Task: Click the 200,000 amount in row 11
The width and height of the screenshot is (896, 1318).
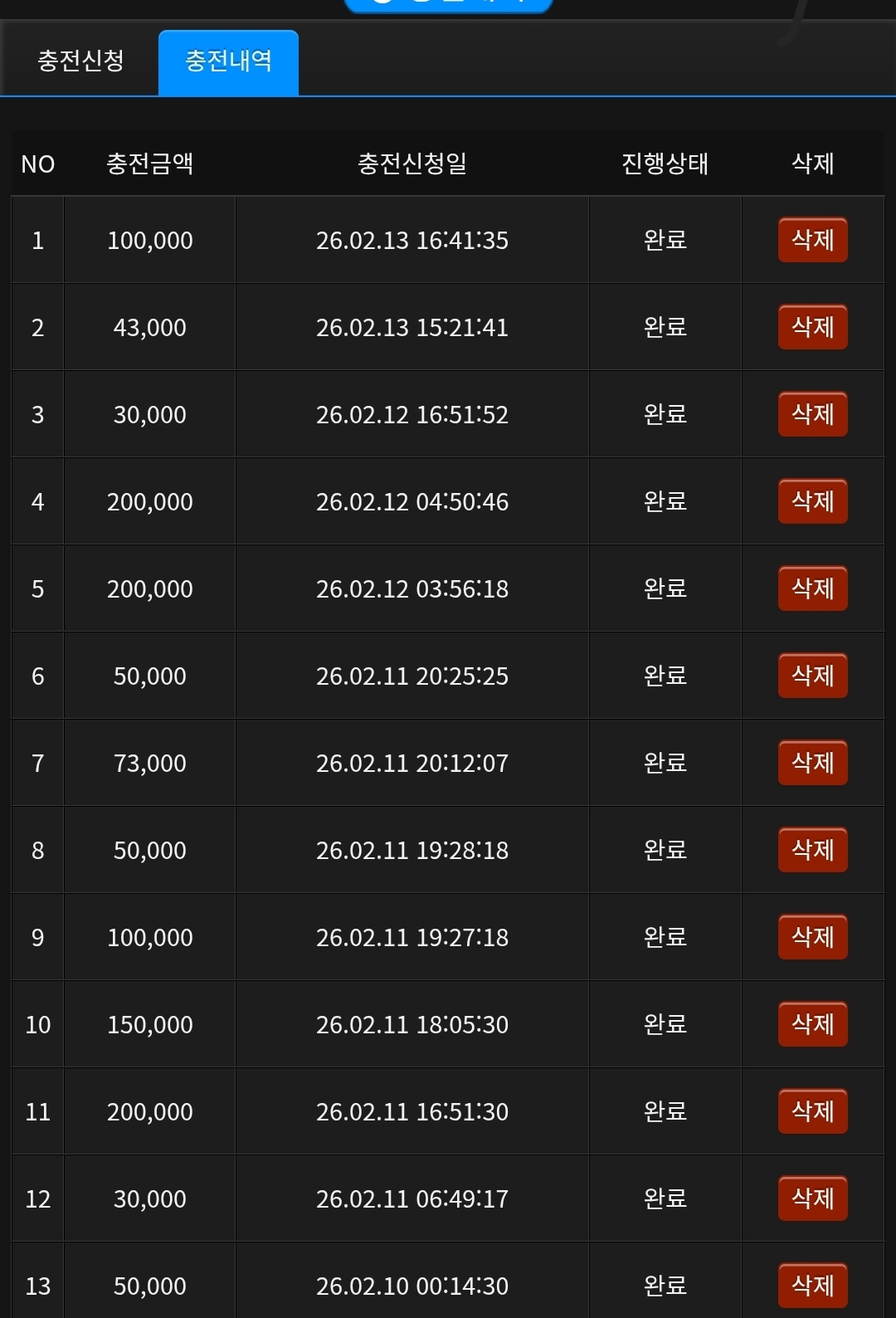Action: point(149,1111)
